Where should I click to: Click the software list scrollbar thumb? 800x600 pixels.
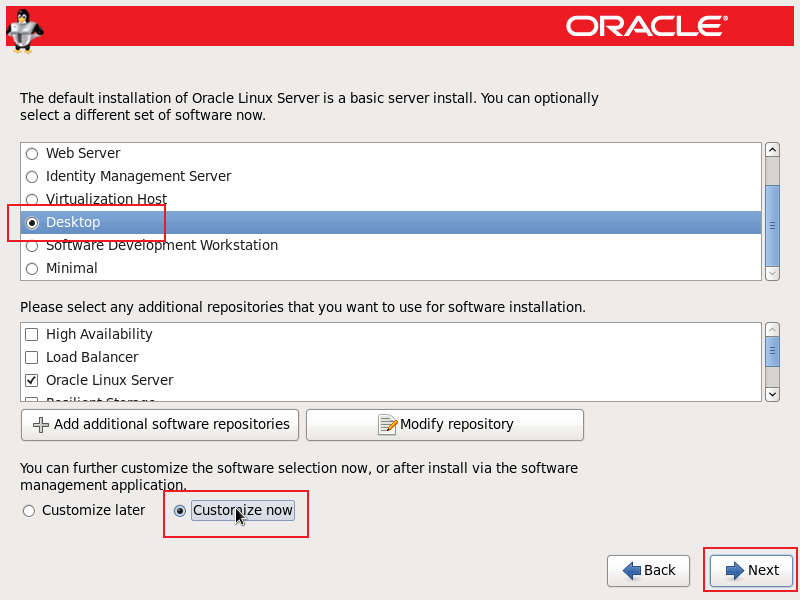772,226
